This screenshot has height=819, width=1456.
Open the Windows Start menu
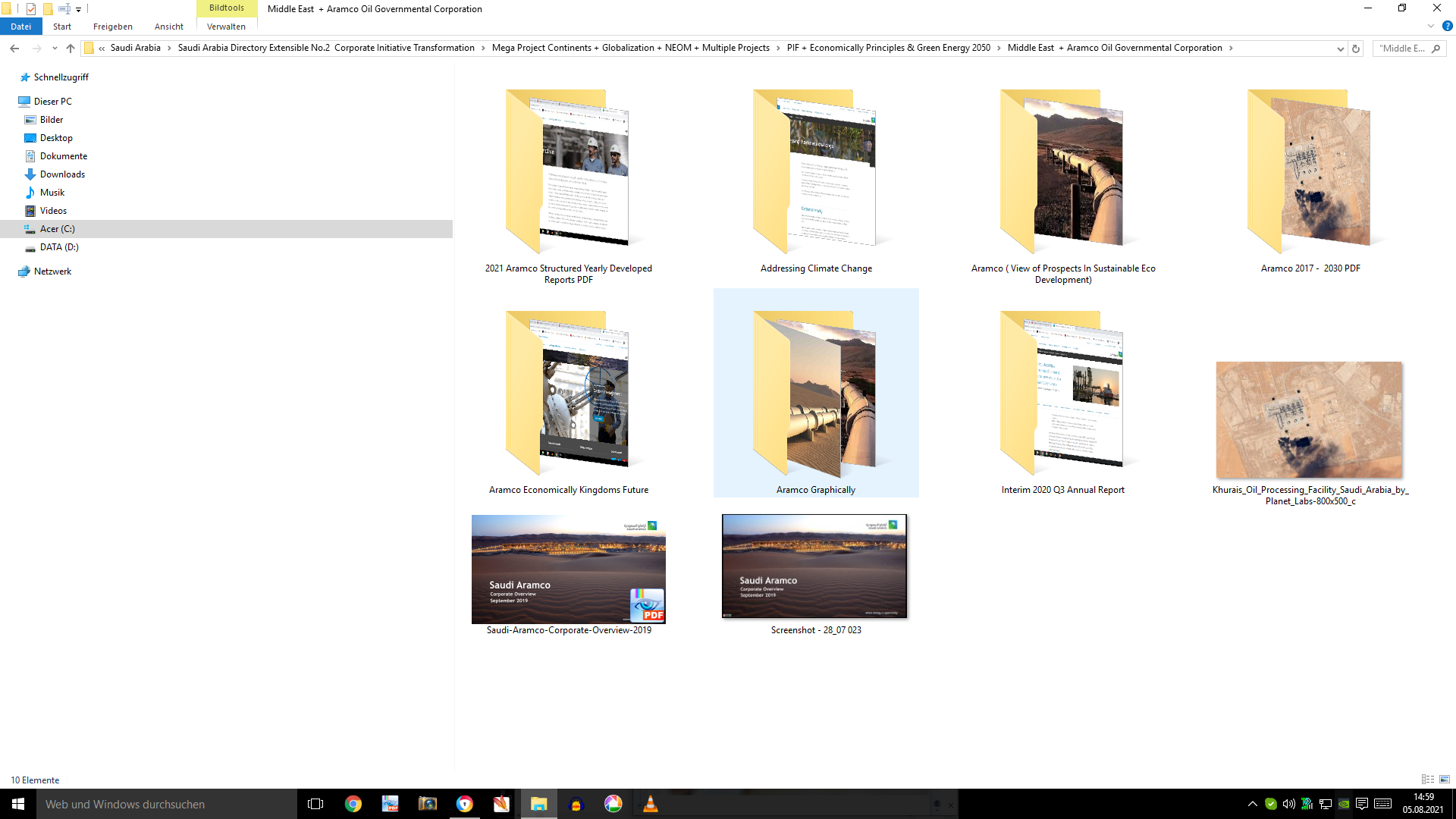click(x=18, y=804)
